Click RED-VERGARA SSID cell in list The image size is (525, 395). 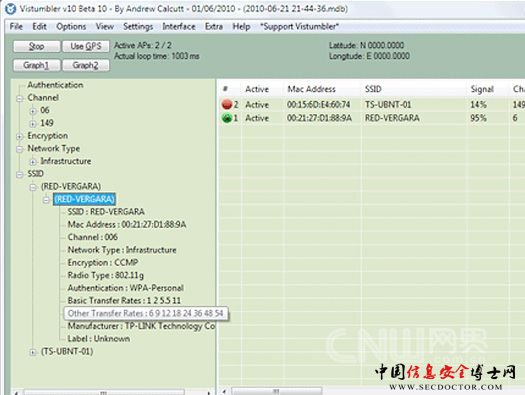point(392,118)
